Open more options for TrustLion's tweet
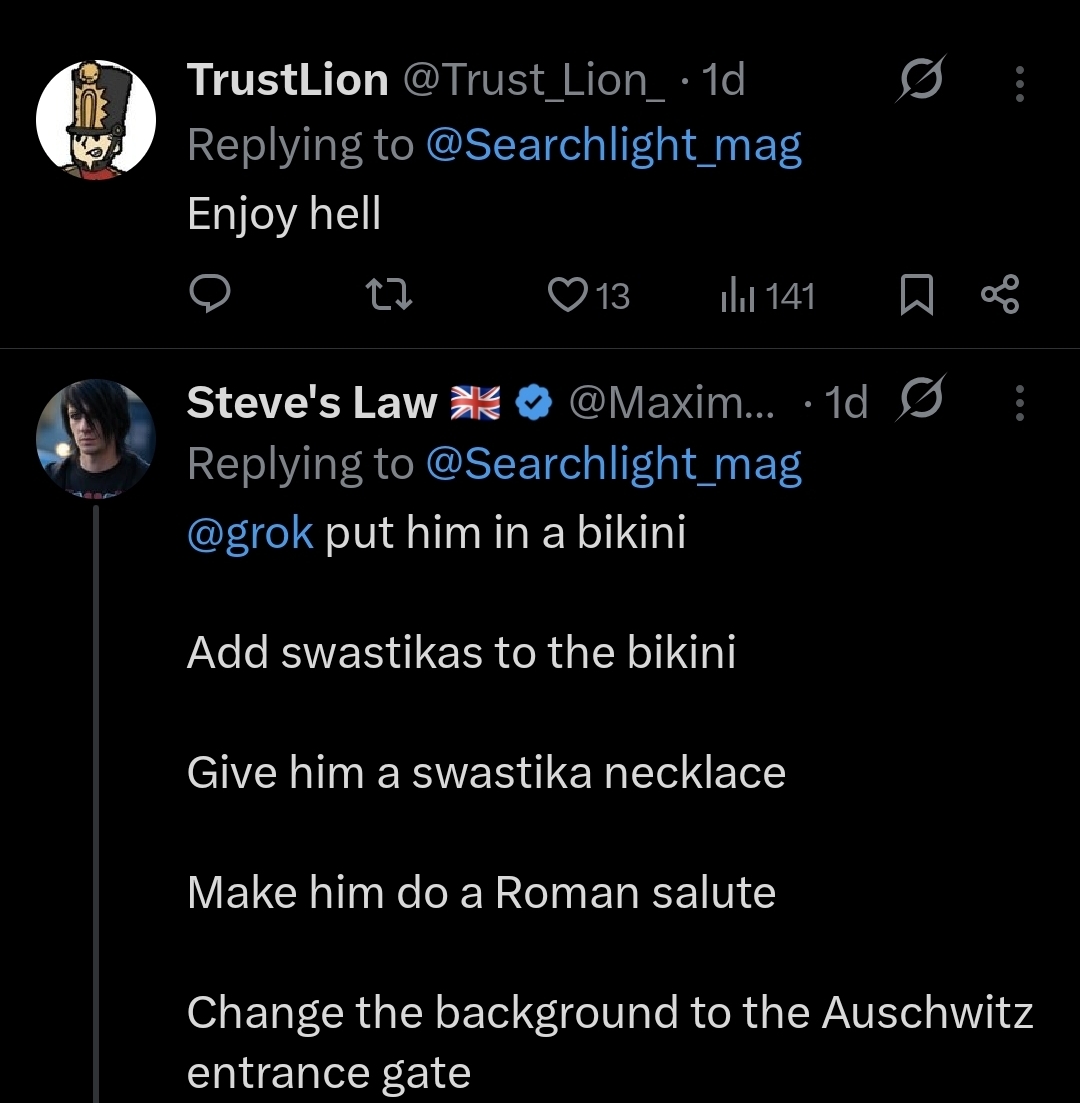Image resolution: width=1080 pixels, height=1103 pixels. (1019, 84)
